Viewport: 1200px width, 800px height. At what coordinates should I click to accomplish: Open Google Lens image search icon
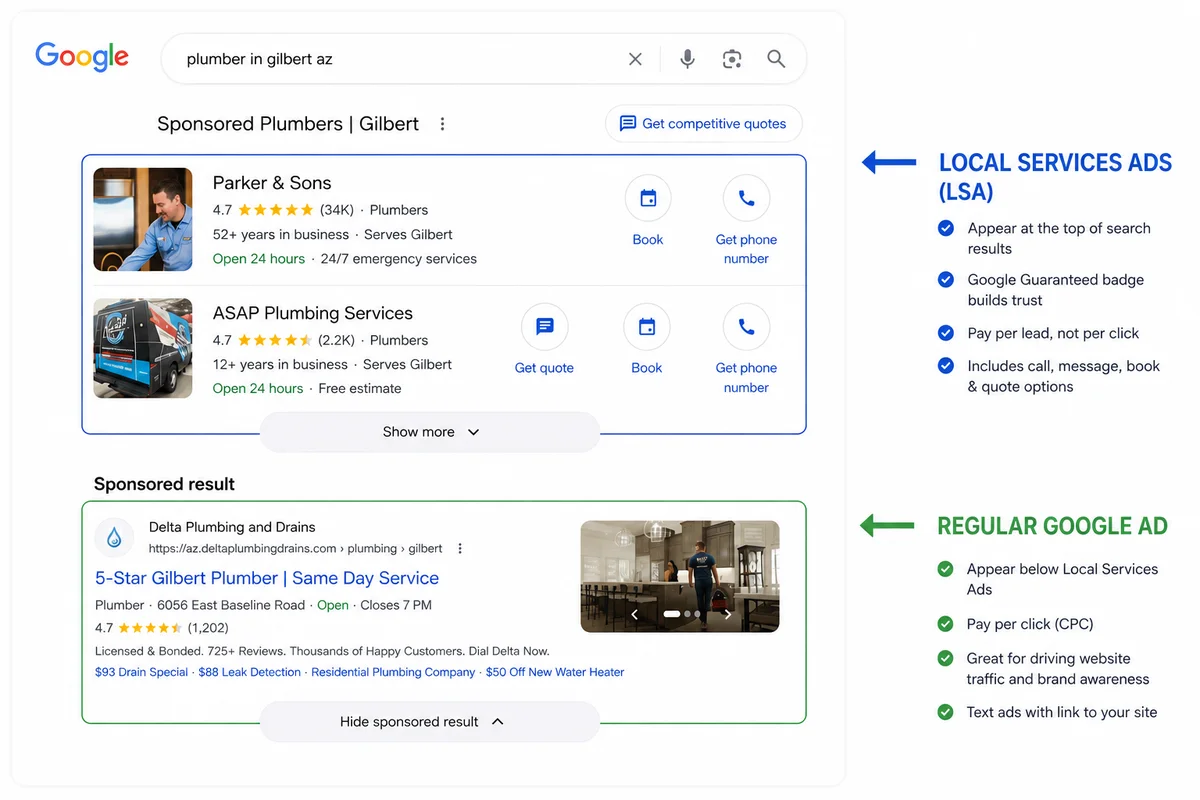pos(732,59)
